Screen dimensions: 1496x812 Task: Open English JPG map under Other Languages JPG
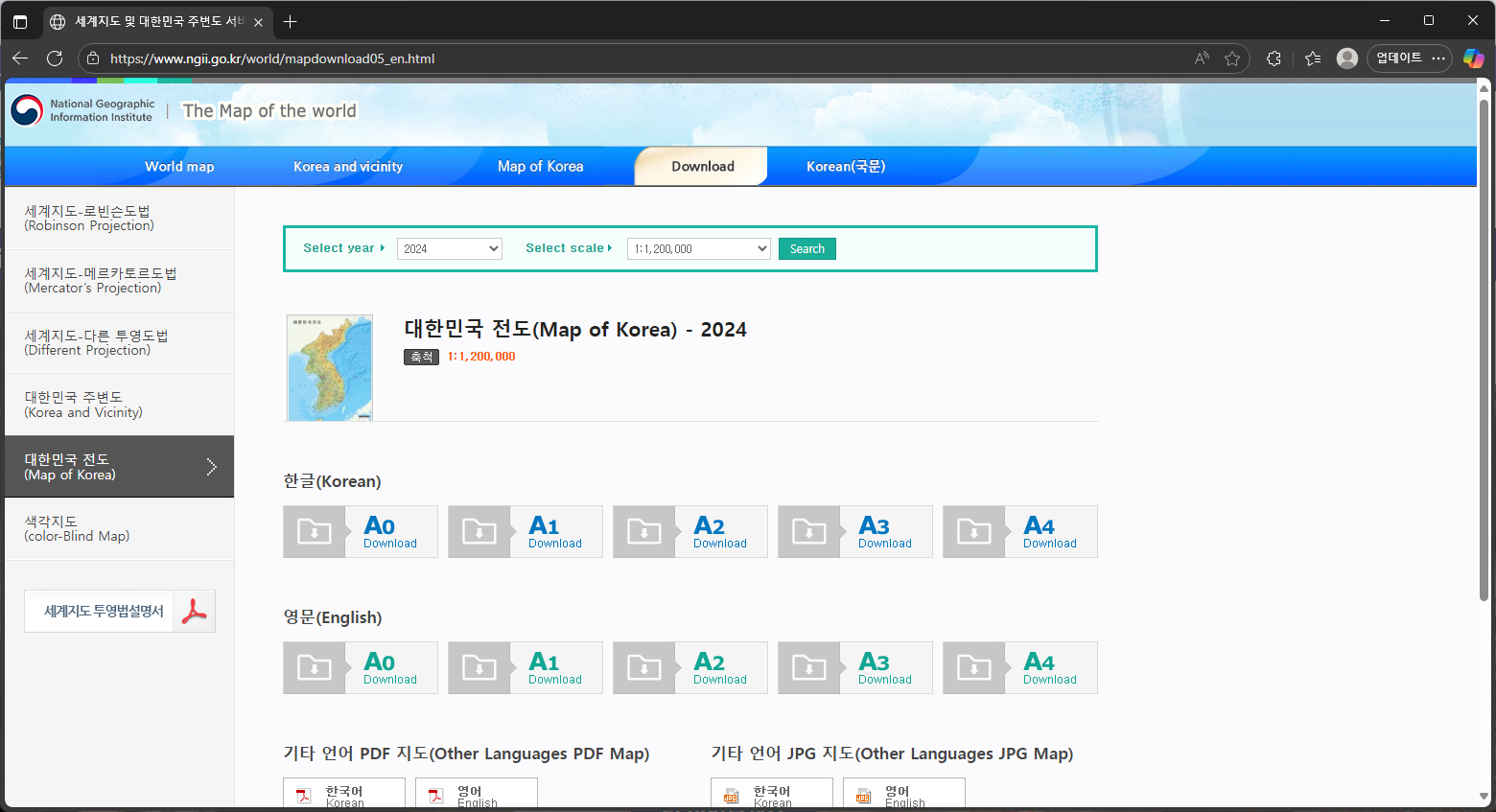tap(904, 794)
